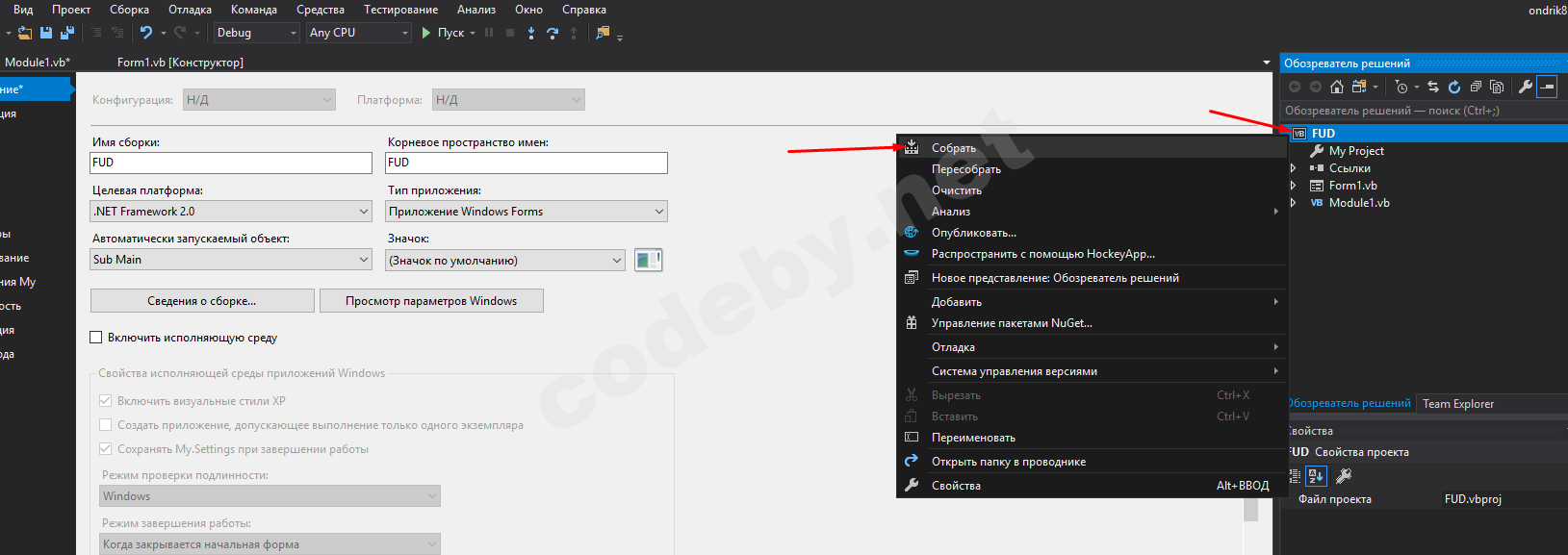Click the Сведения о сборке... button
This screenshot has height=555, width=1568.
[x=202, y=301]
